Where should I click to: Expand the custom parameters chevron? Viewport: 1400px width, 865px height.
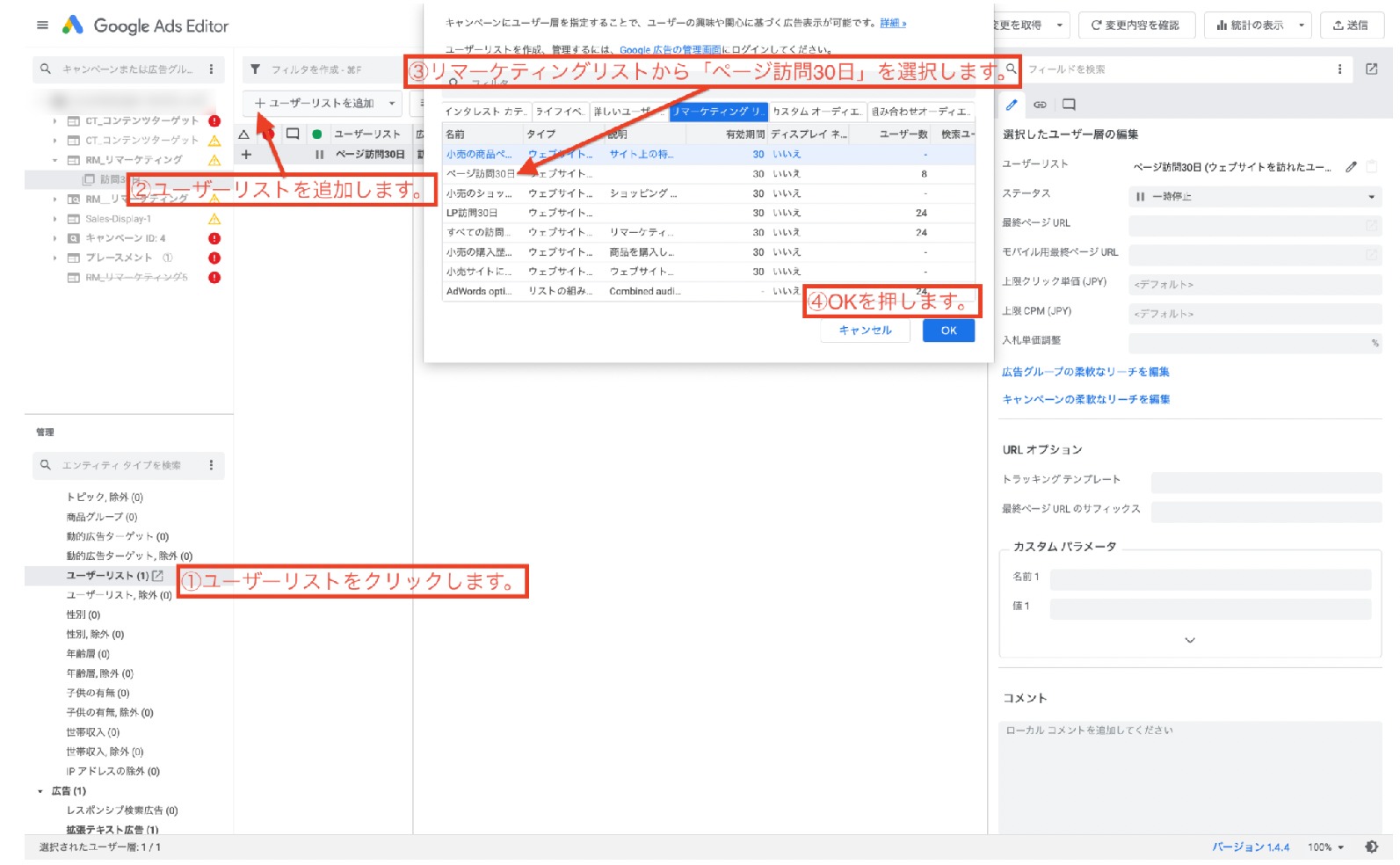(1190, 640)
